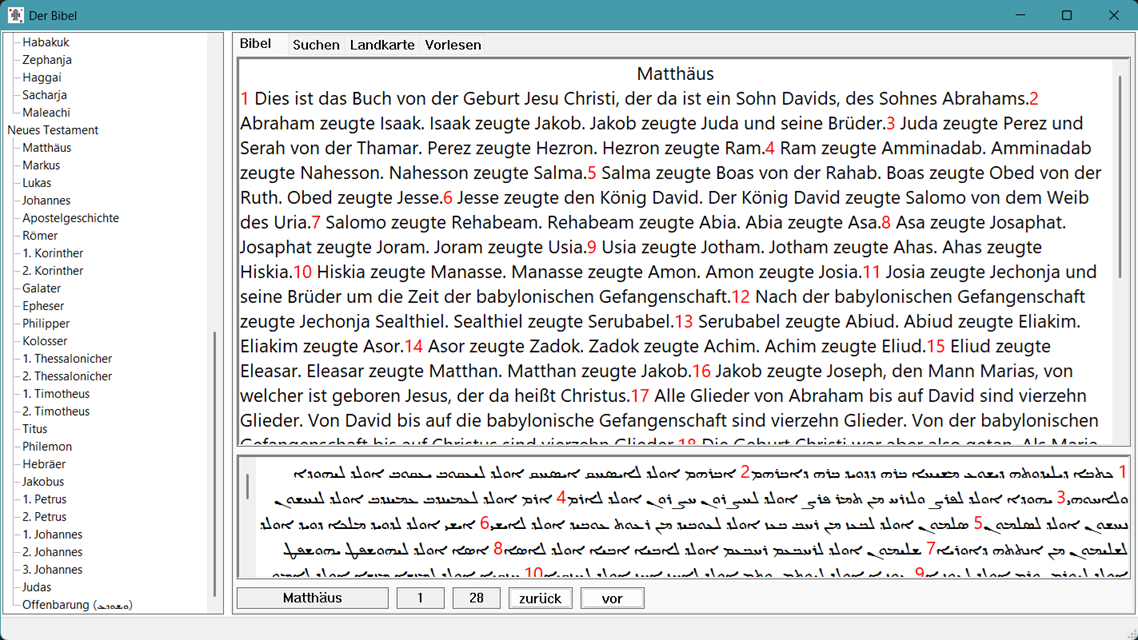The height and width of the screenshot is (640, 1138).
Task: Select Zephanja in the book tree
Action: pyautogui.click(x=46, y=60)
